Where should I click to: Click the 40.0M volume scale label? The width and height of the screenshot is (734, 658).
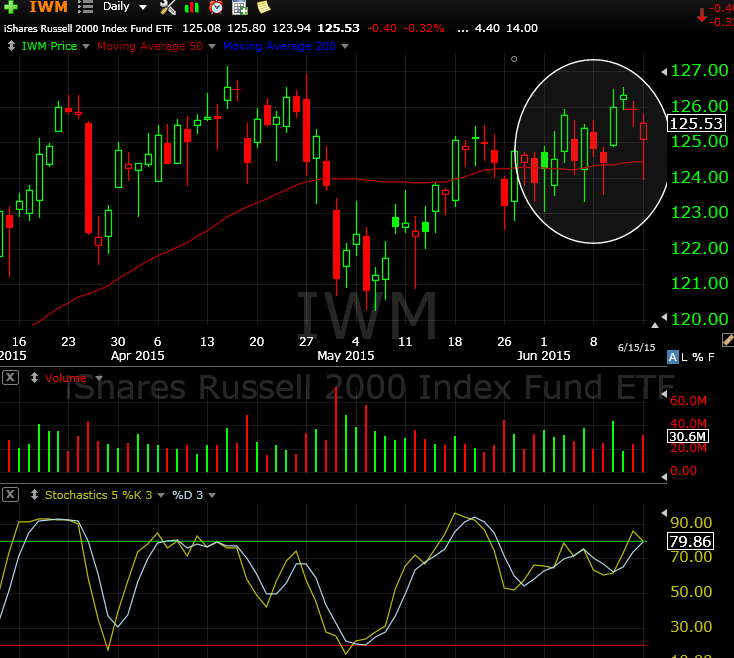click(x=688, y=424)
